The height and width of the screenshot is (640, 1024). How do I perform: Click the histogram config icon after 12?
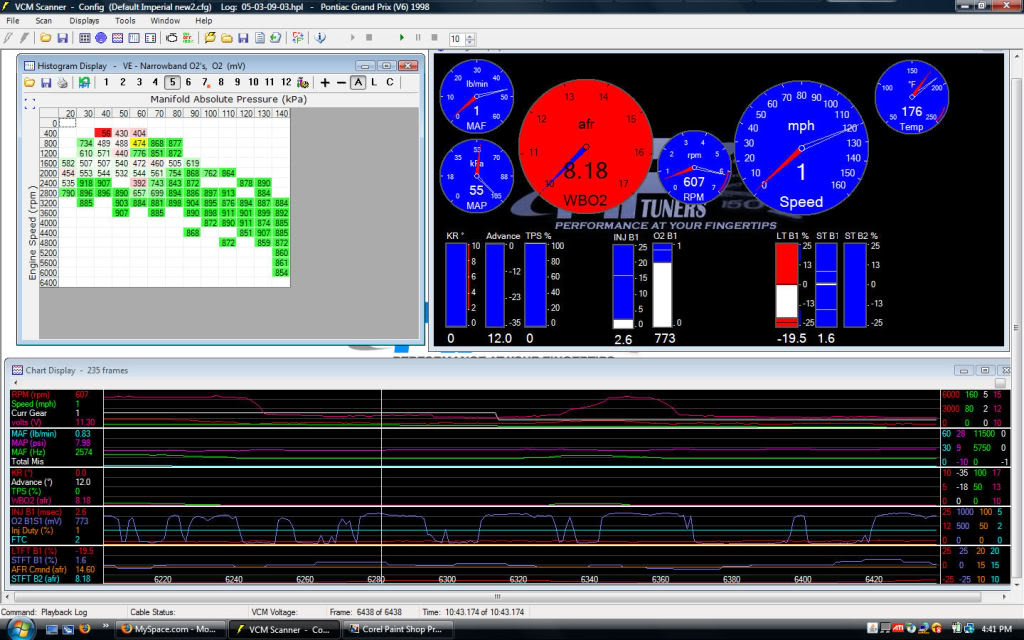[x=302, y=82]
